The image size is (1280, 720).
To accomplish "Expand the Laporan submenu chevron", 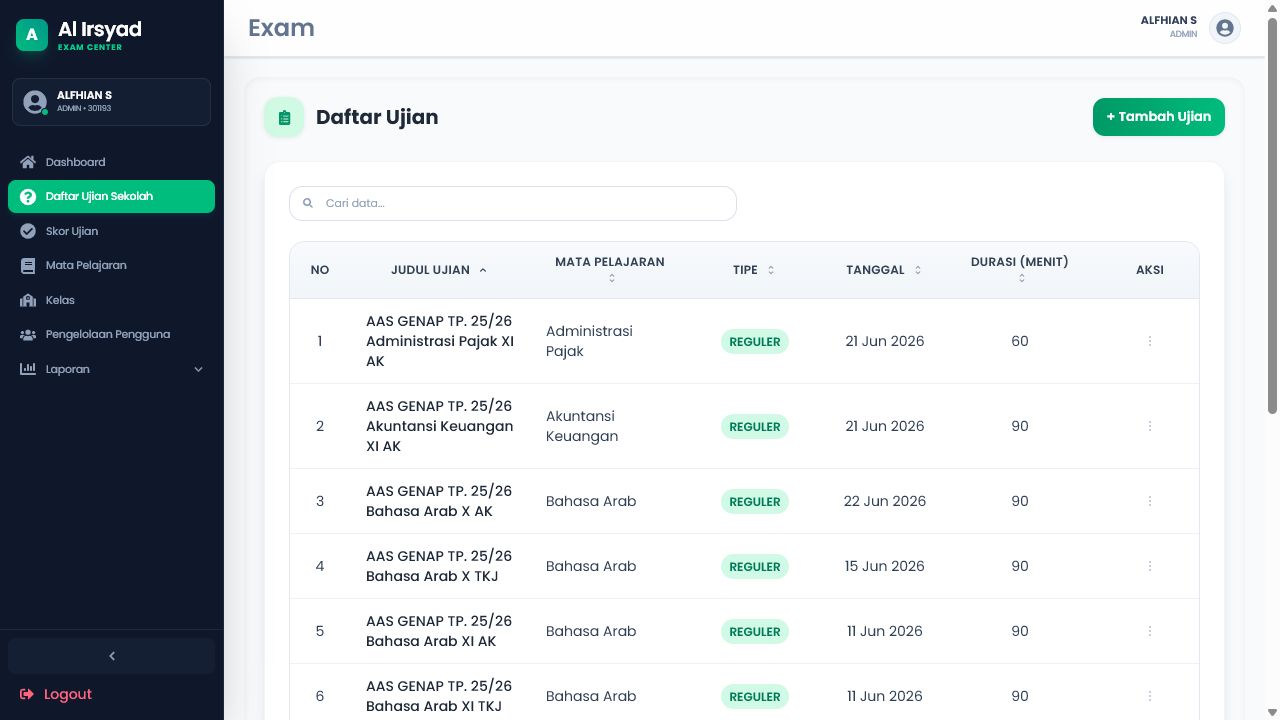I will pyautogui.click(x=198, y=369).
